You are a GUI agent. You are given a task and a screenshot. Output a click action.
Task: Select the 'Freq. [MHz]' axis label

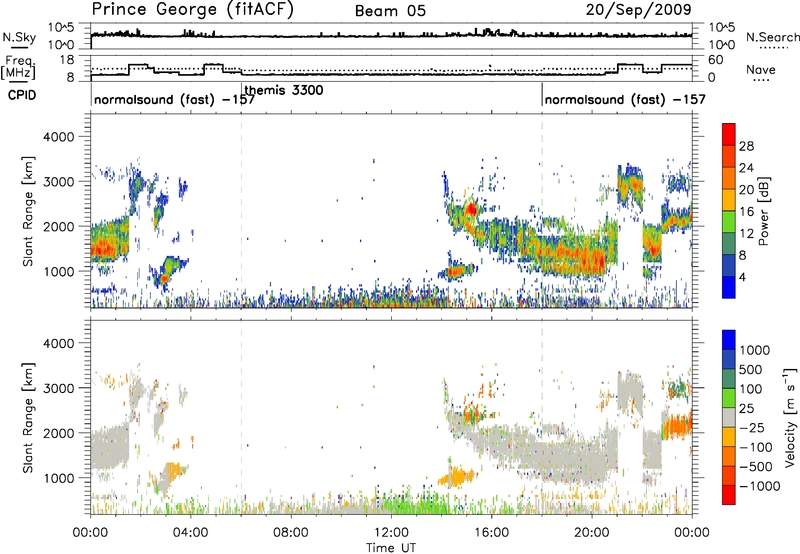[x=19, y=67]
